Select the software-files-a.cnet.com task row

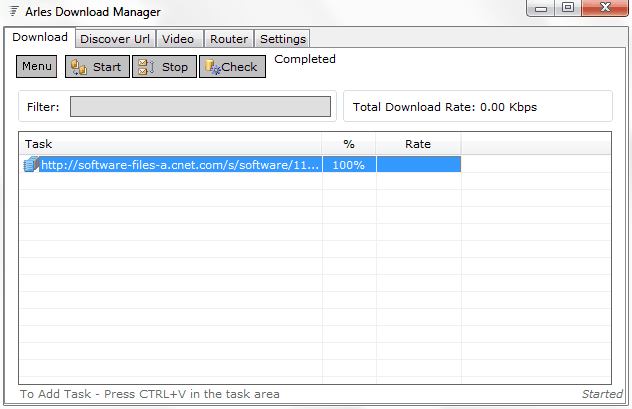[240, 164]
